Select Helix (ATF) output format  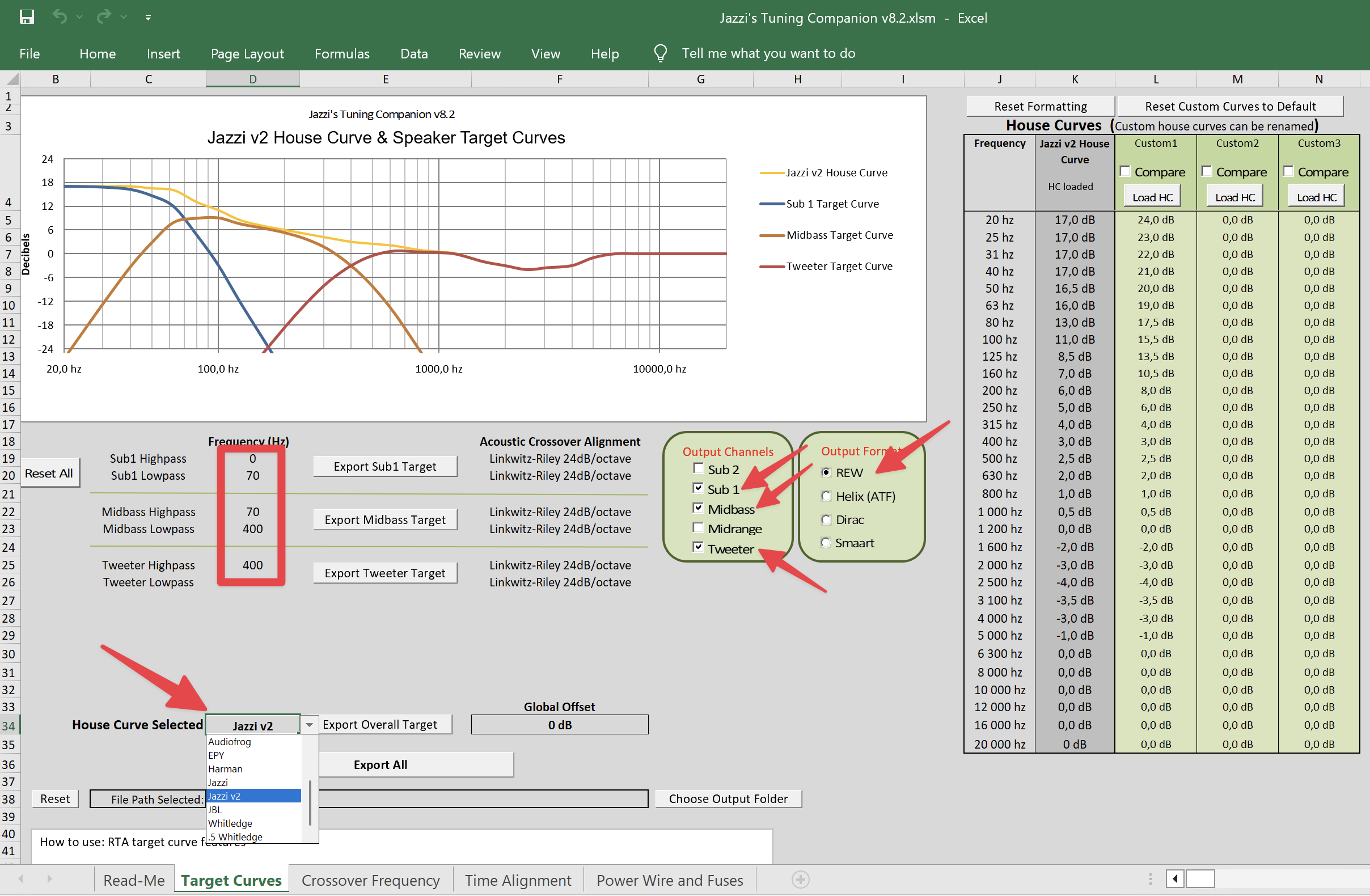pyautogui.click(x=826, y=496)
